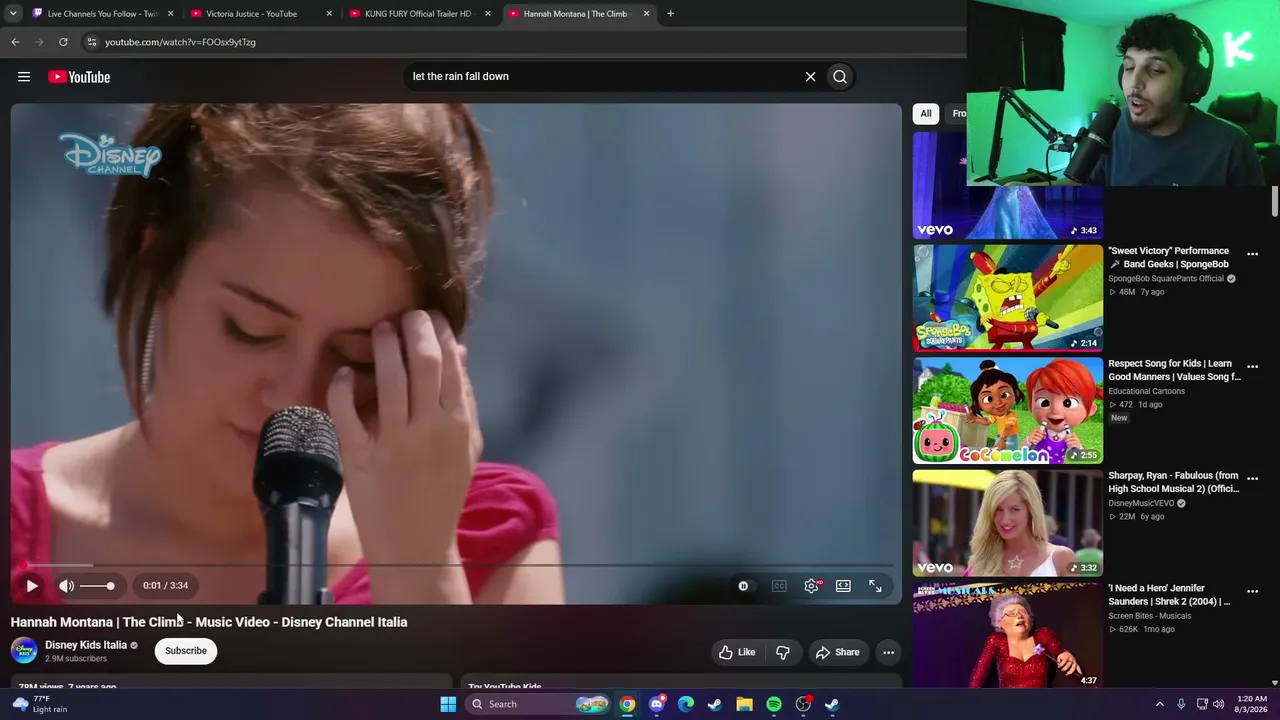1280x720 pixels.
Task: Open the weather widget showing Light rain
Action: tap(40, 704)
